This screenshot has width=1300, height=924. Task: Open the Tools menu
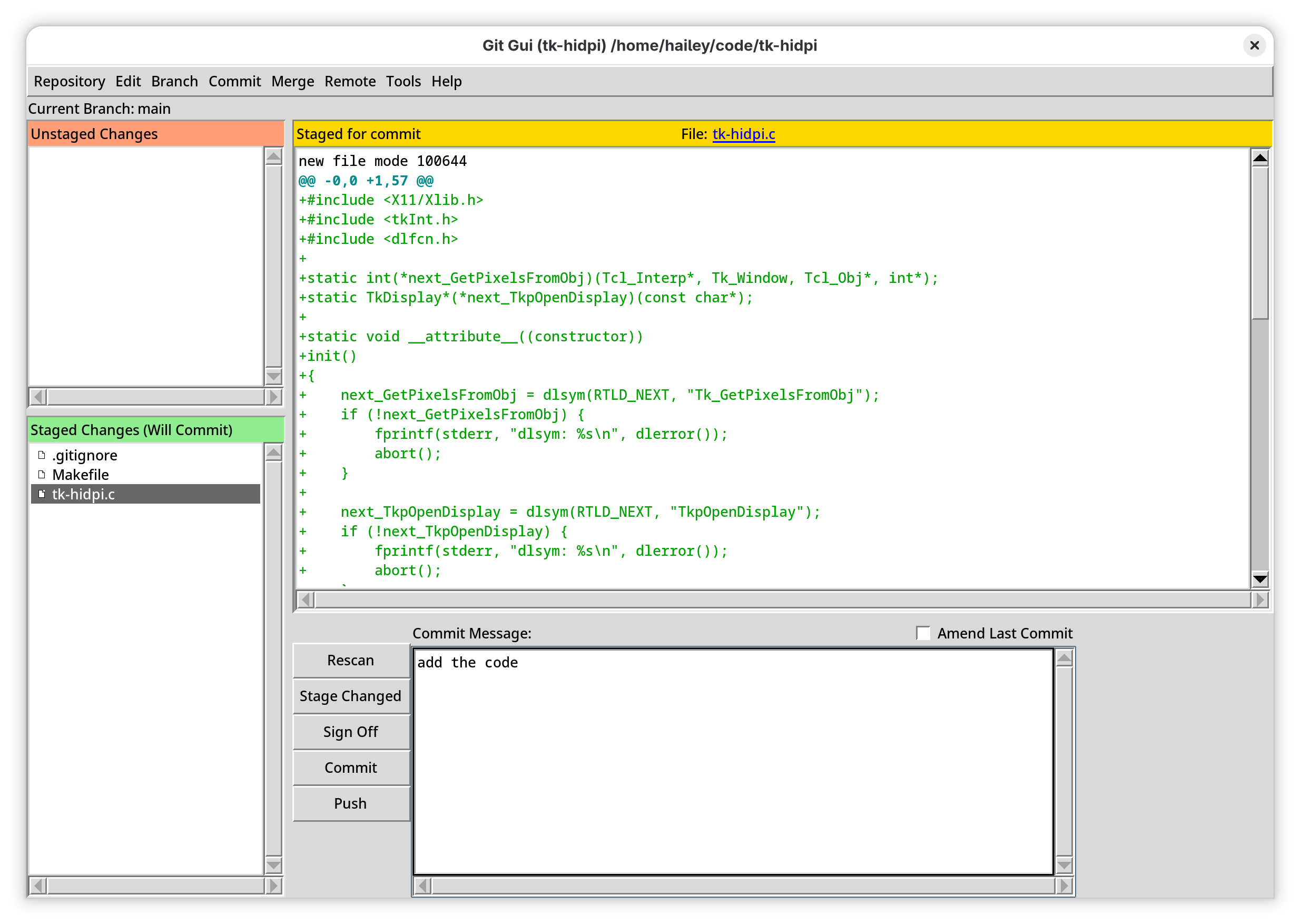(x=403, y=81)
